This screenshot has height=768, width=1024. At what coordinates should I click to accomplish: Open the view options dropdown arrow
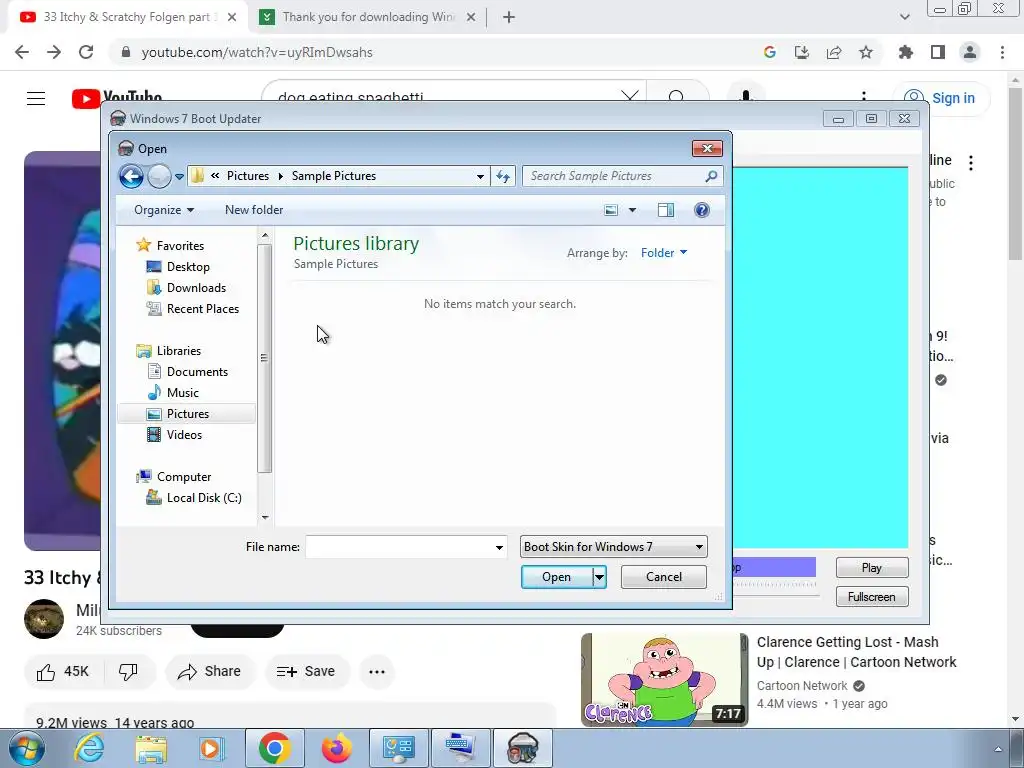pos(632,210)
